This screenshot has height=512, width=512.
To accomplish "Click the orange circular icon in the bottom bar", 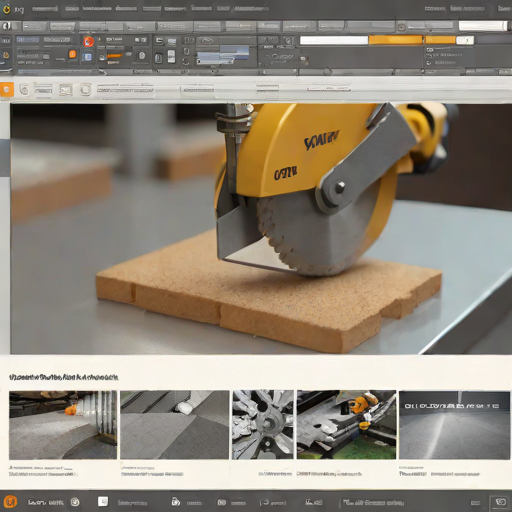I will pos(10,501).
